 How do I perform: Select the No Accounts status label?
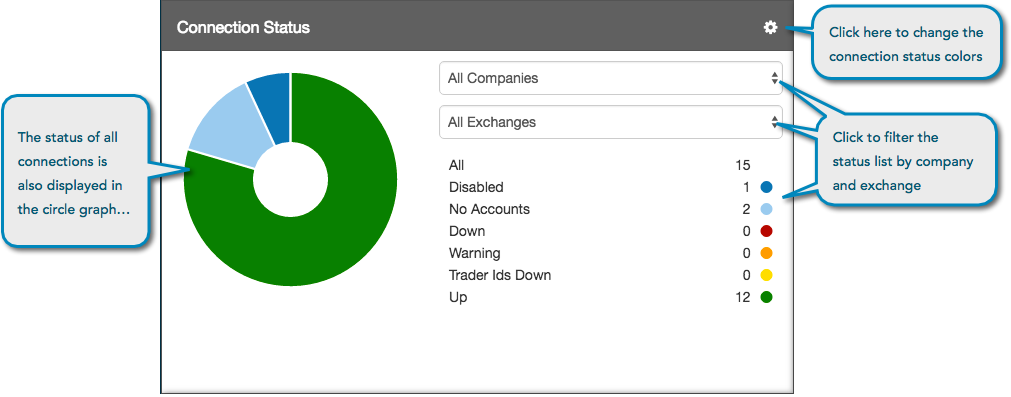(x=489, y=209)
